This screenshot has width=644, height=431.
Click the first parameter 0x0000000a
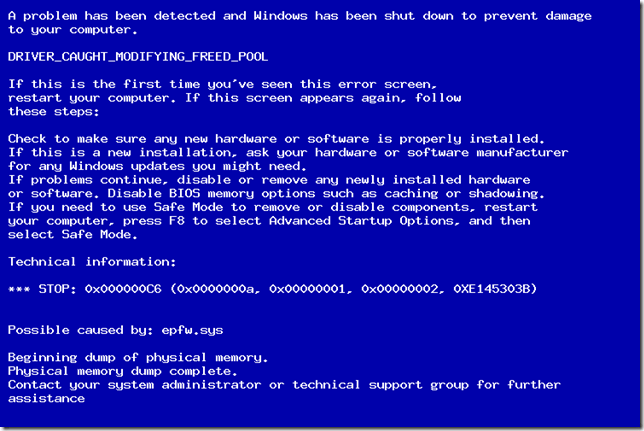[x=216, y=289]
